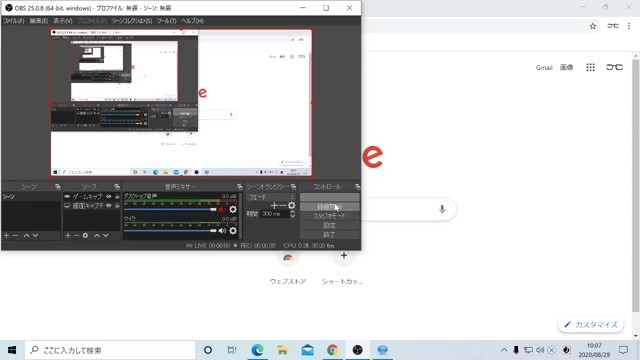Open 設定 settings in Controls
The height and width of the screenshot is (360, 640).
click(329, 225)
